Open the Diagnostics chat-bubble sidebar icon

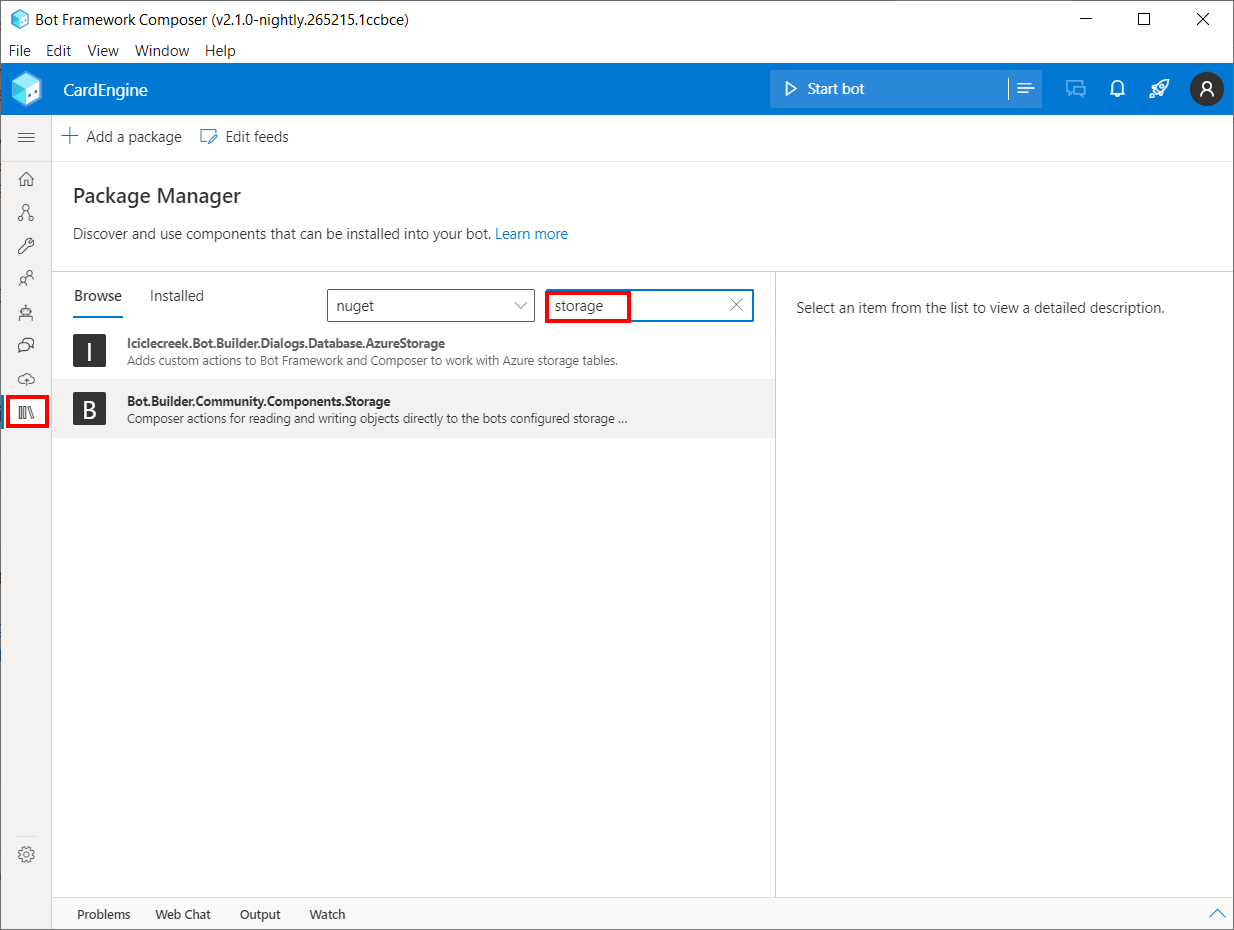tap(26, 345)
